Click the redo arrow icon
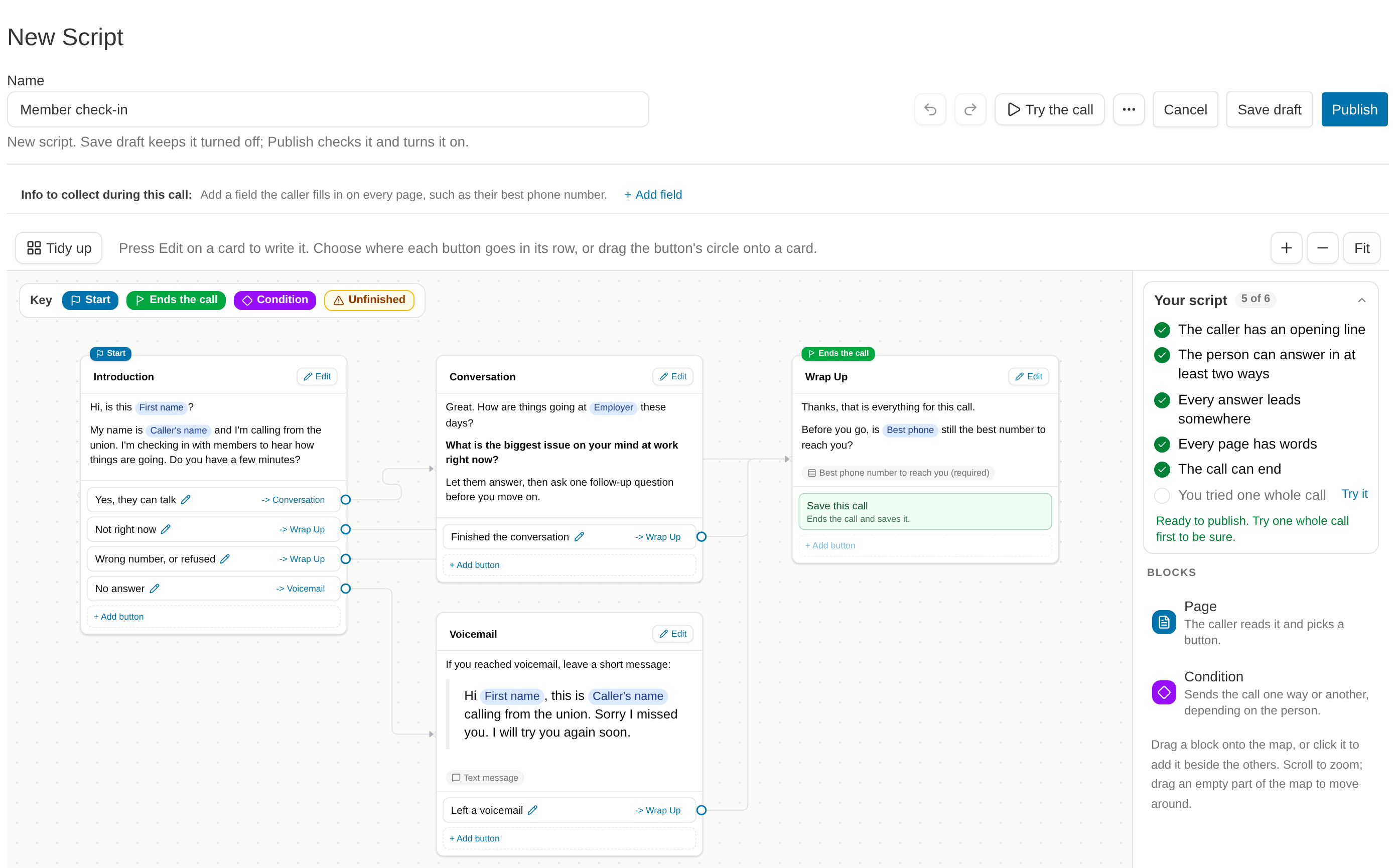The image size is (1395, 868). 970,109
